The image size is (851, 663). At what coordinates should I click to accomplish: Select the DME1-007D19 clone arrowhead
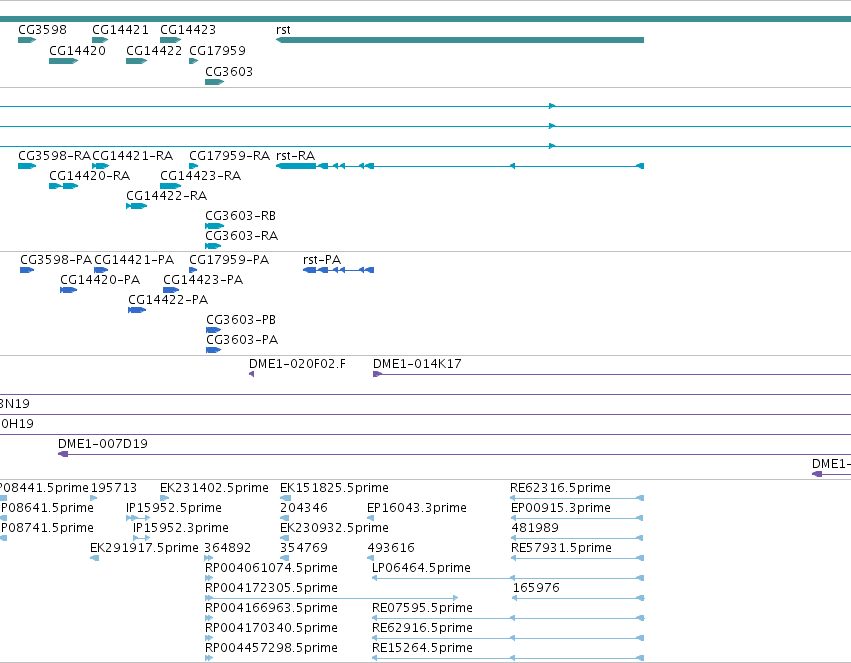tap(63, 454)
